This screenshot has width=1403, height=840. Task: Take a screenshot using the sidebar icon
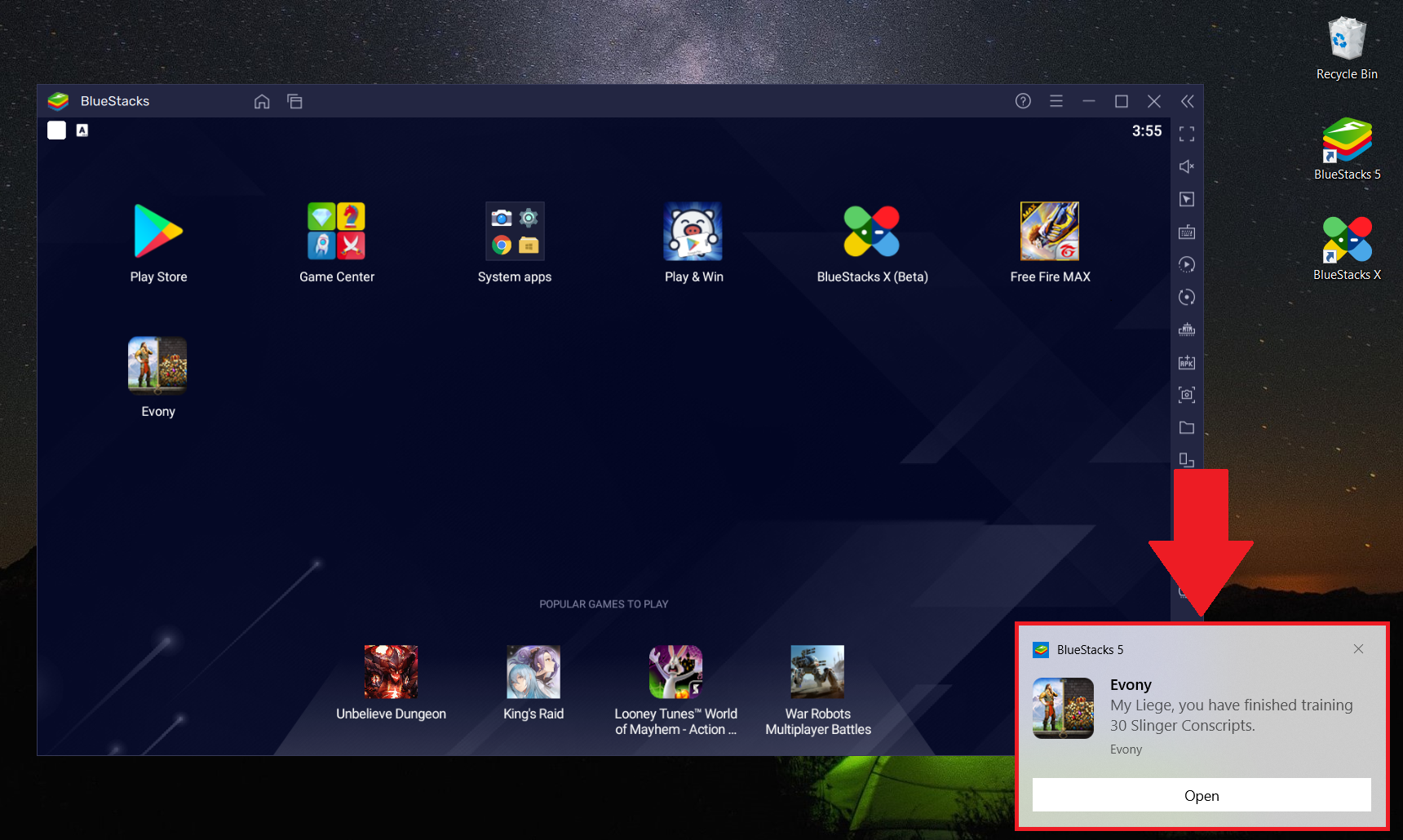click(x=1187, y=395)
